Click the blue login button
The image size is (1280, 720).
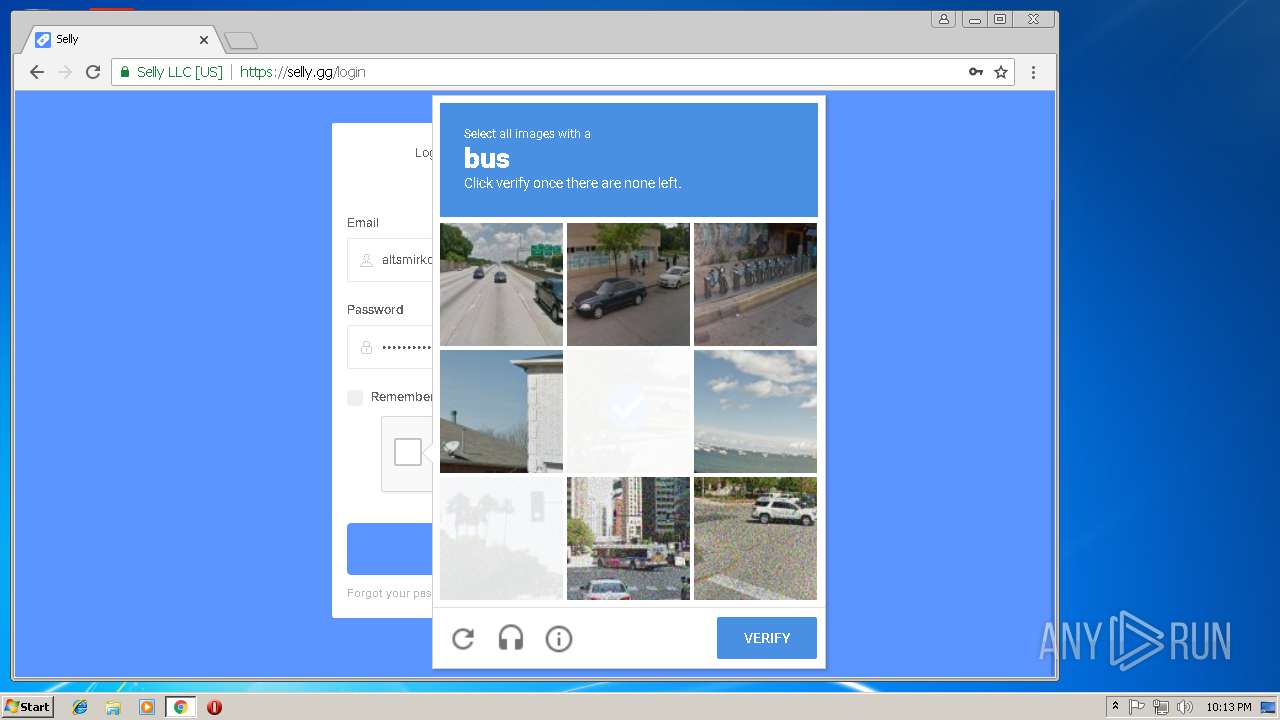coord(390,549)
